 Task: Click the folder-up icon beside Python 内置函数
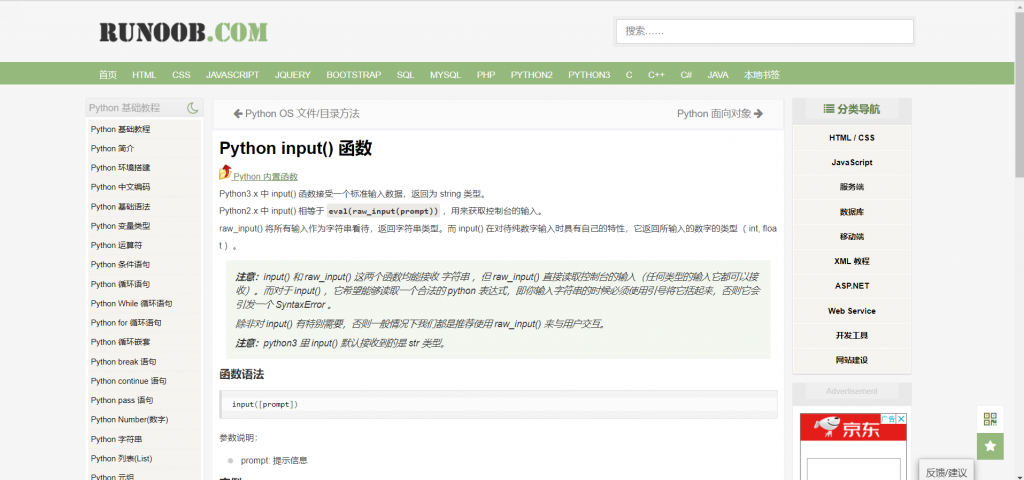coord(225,174)
